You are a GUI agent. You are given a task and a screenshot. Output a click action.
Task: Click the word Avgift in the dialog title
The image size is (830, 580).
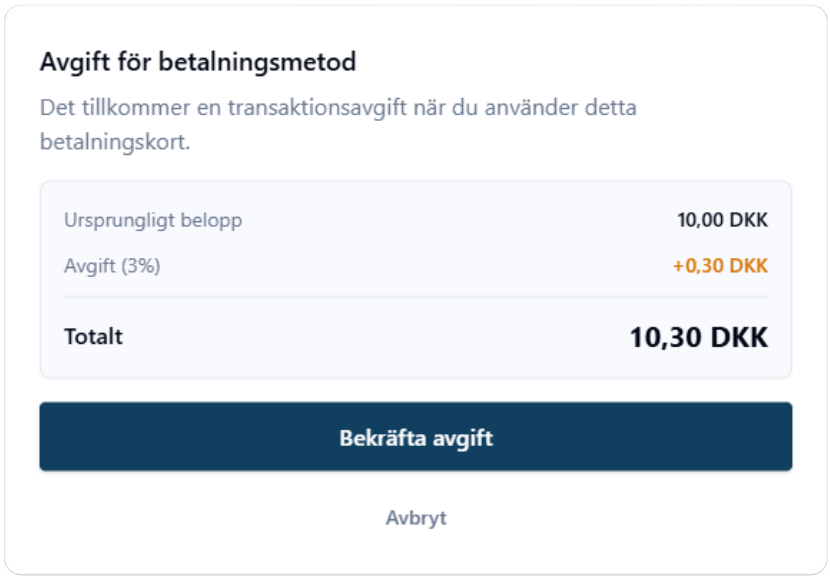74,62
